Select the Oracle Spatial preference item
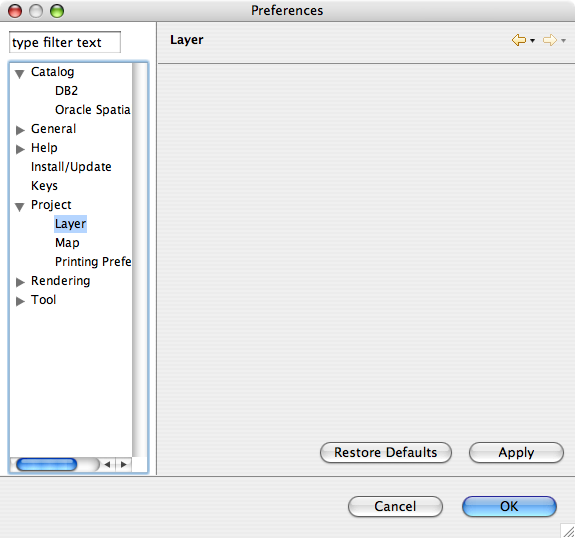575x538 pixels. pos(93,110)
